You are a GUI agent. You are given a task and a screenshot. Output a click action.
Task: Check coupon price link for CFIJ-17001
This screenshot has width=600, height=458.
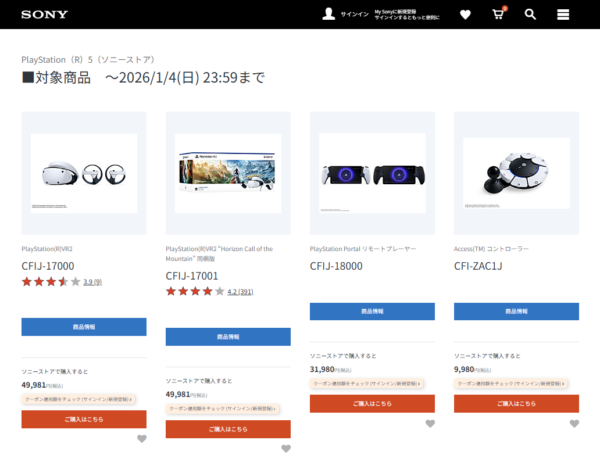223,409
